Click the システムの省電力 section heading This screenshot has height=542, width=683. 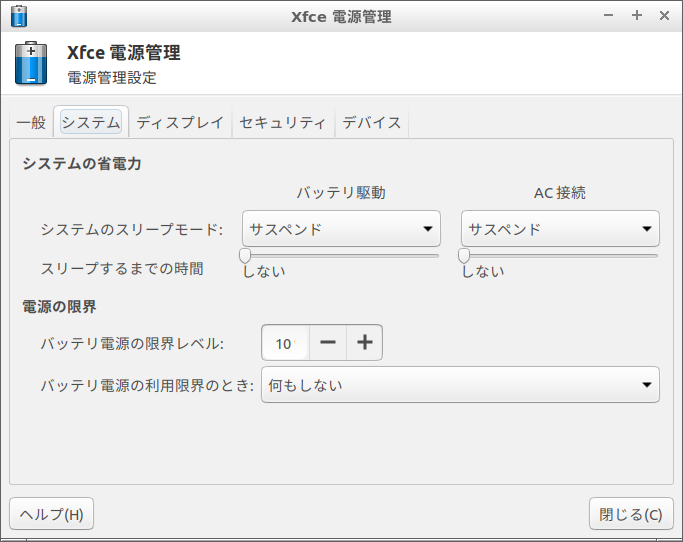coord(82,164)
